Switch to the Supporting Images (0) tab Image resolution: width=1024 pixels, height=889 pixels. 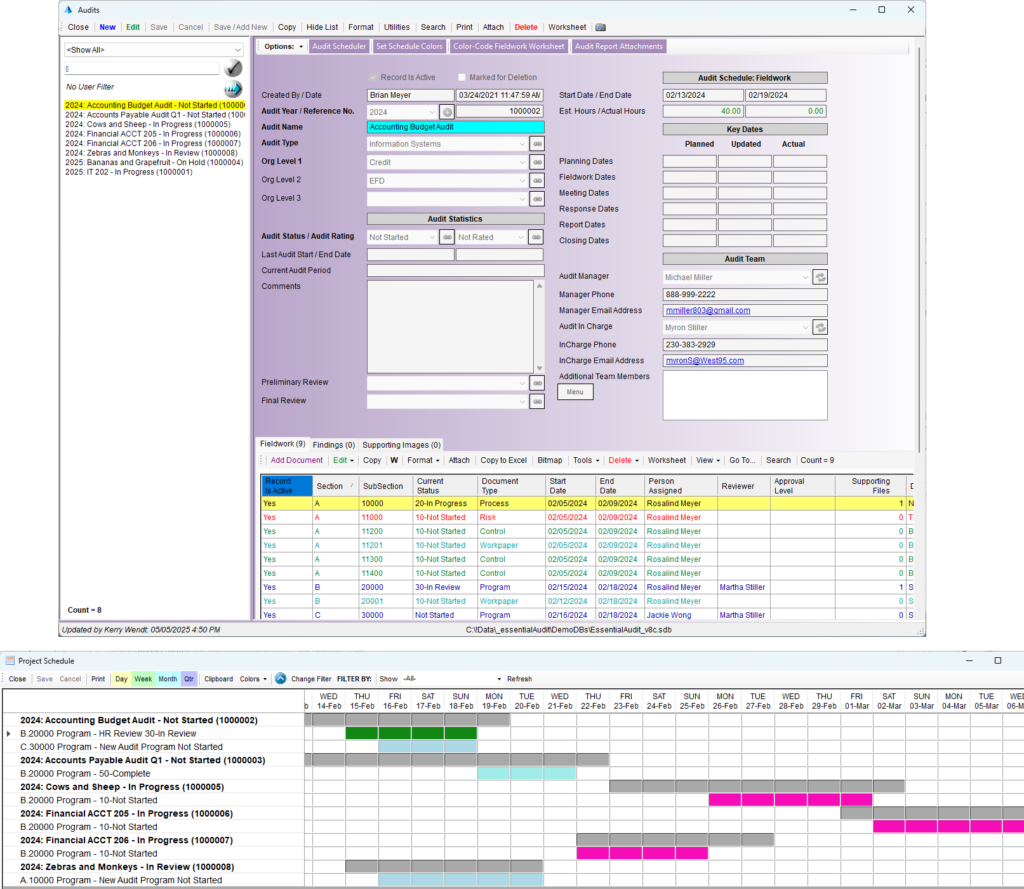click(x=402, y=445)
